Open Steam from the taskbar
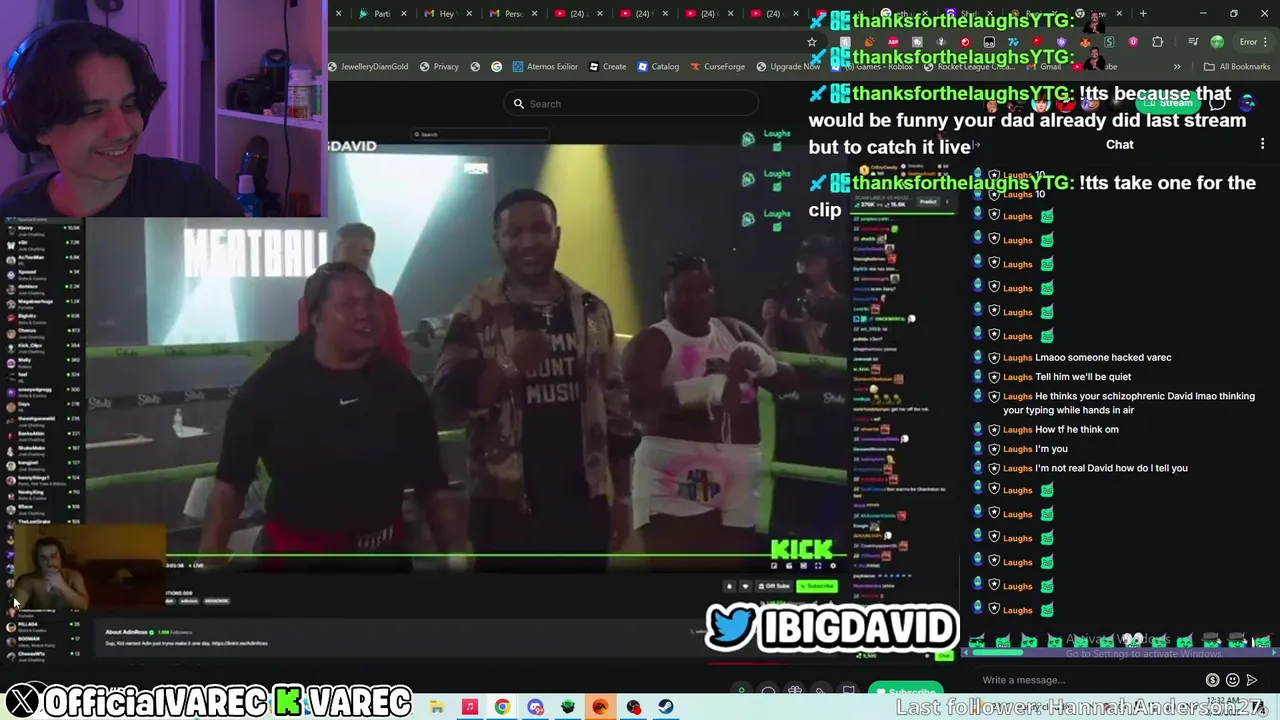 [666, 707]
